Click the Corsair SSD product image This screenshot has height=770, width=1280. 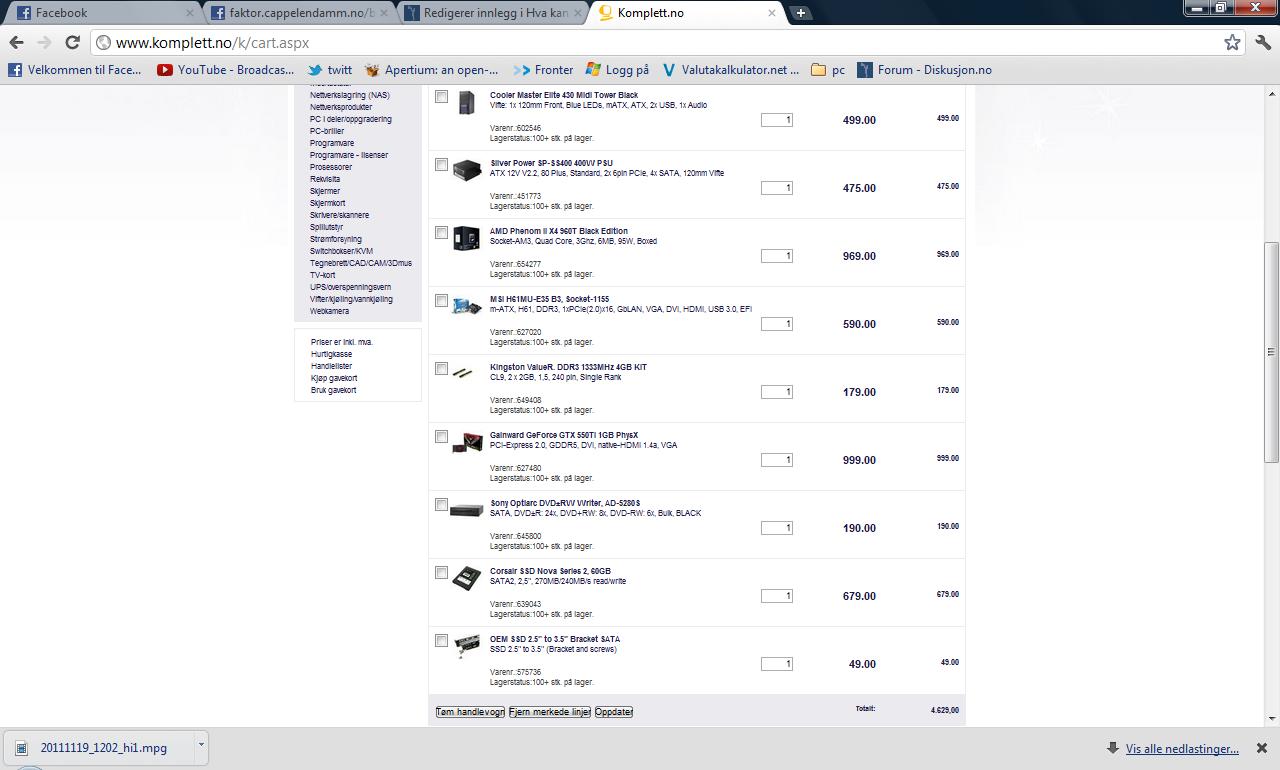pyautogui.click(x=466, y=578)
